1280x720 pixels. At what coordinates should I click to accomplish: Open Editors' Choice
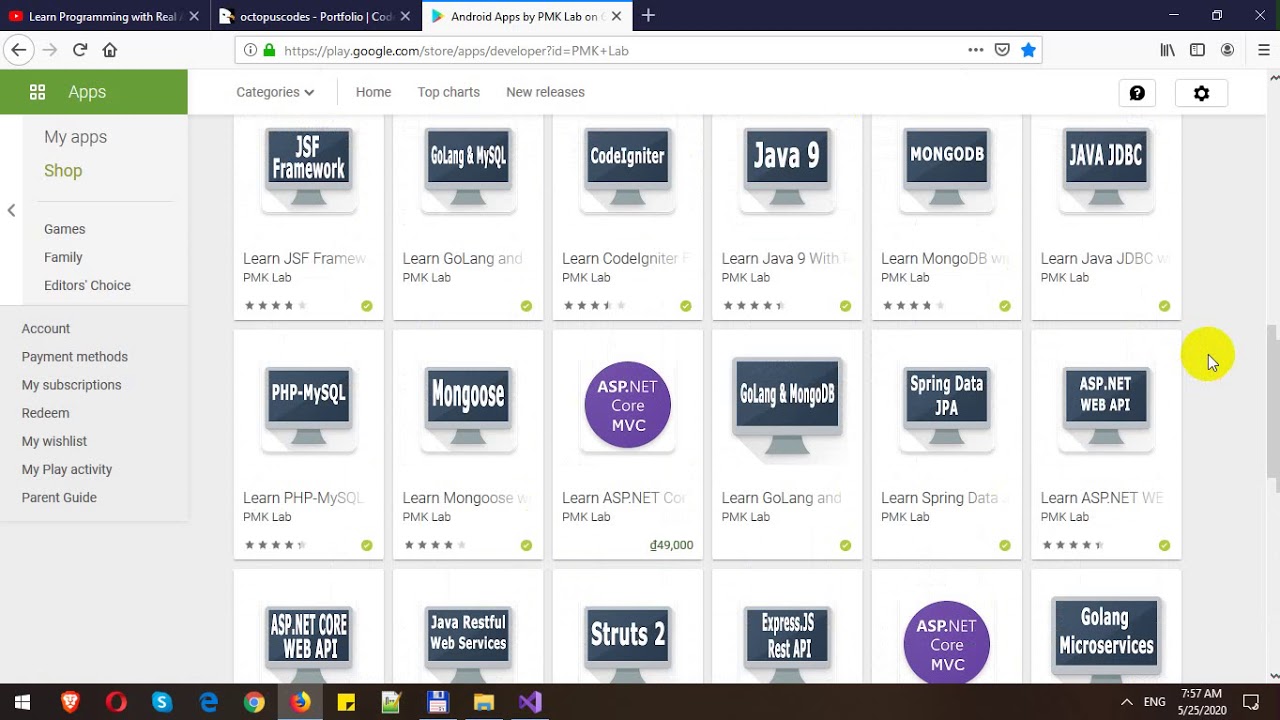[87, 285]
